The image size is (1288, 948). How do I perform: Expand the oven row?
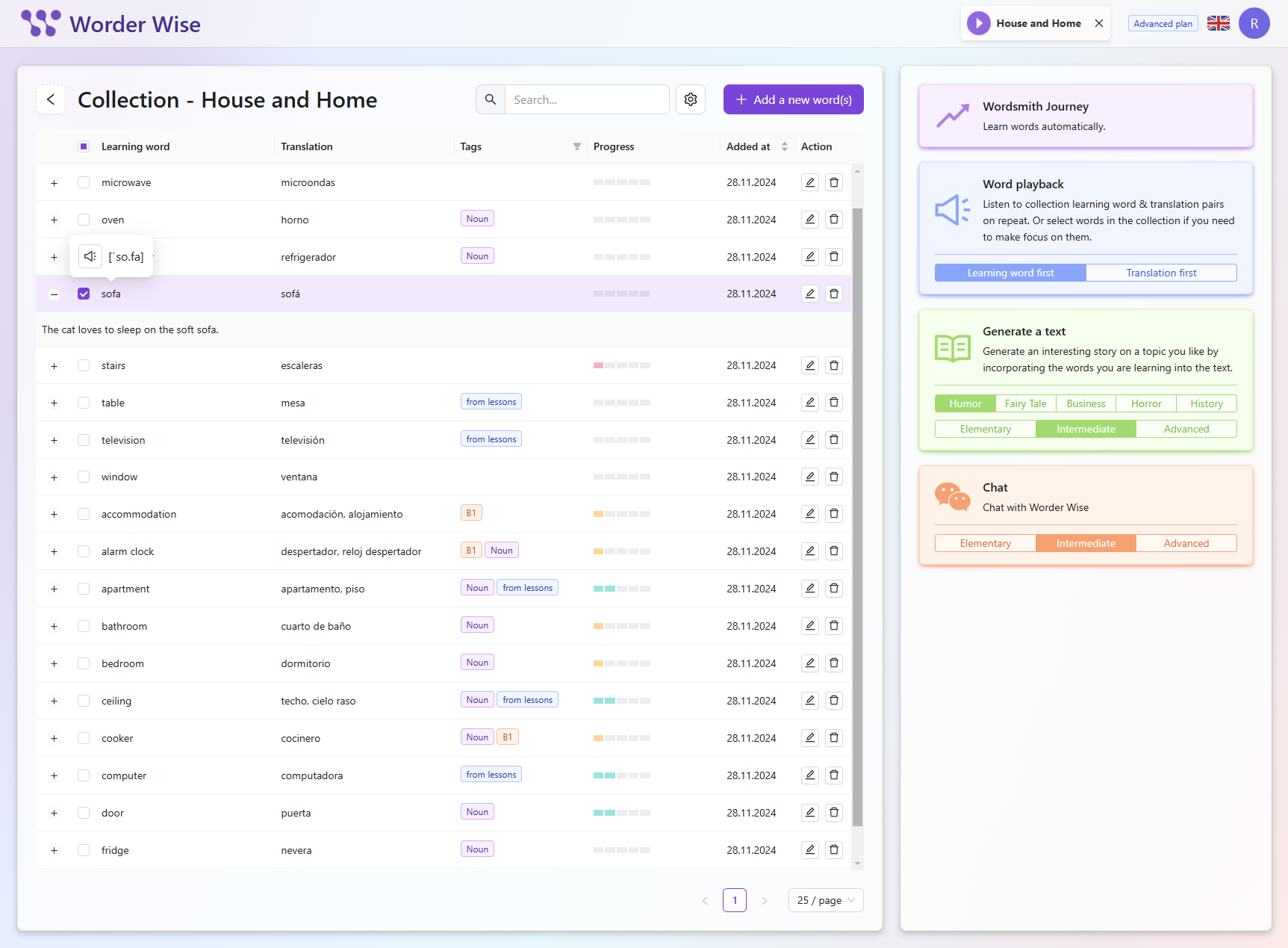coord(54,220)
